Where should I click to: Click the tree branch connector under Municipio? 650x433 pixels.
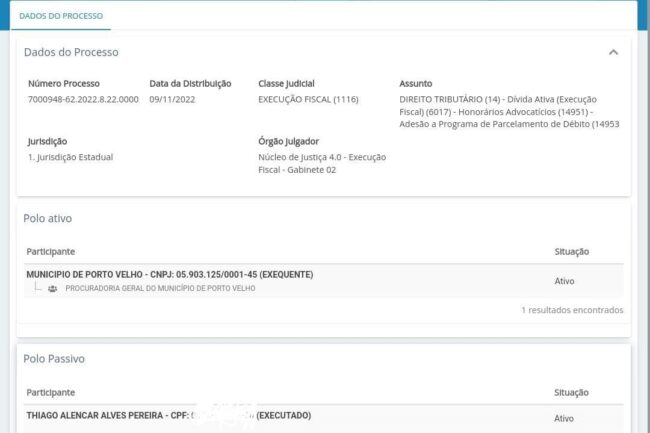pos(37,287)
